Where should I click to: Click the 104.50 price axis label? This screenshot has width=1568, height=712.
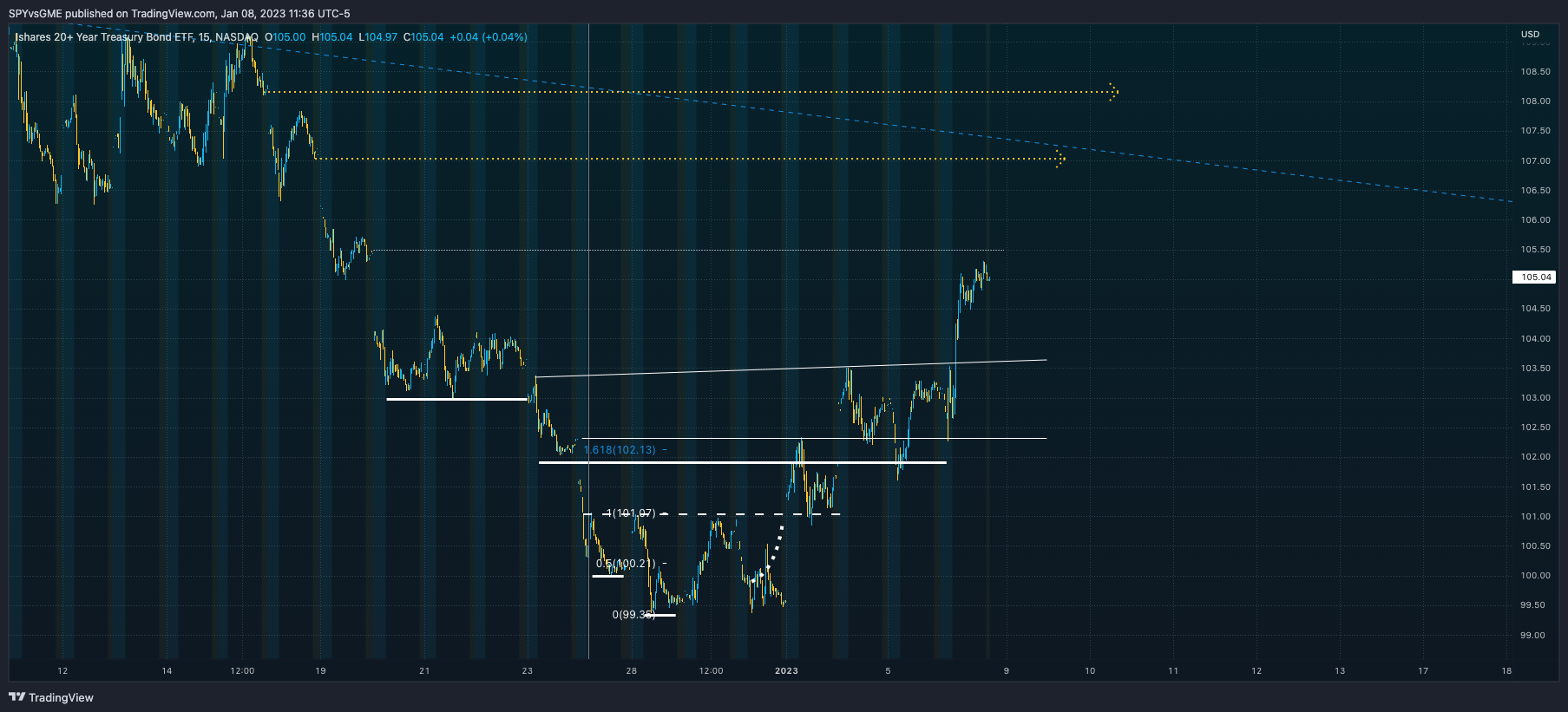tap(1535, 309)
